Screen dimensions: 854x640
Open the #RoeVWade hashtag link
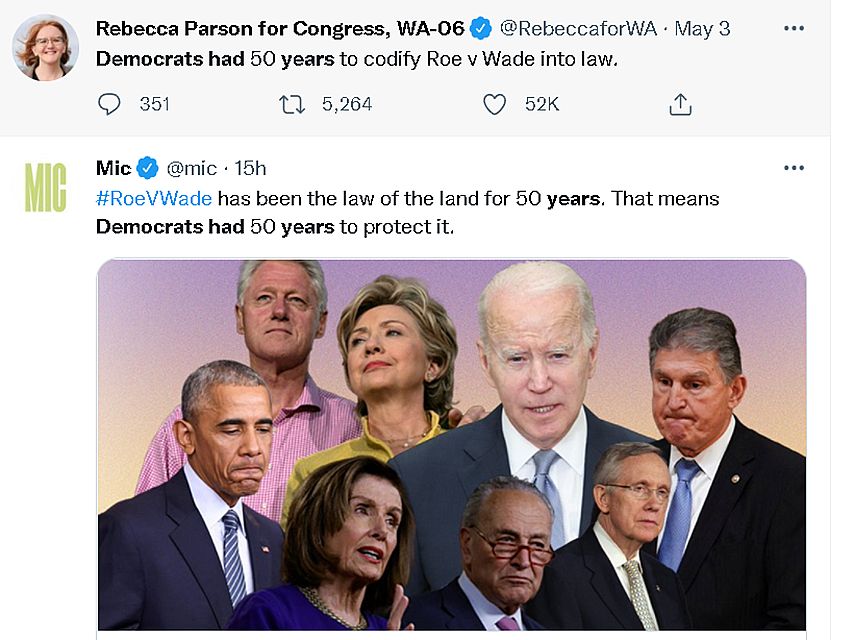point(154,198)
